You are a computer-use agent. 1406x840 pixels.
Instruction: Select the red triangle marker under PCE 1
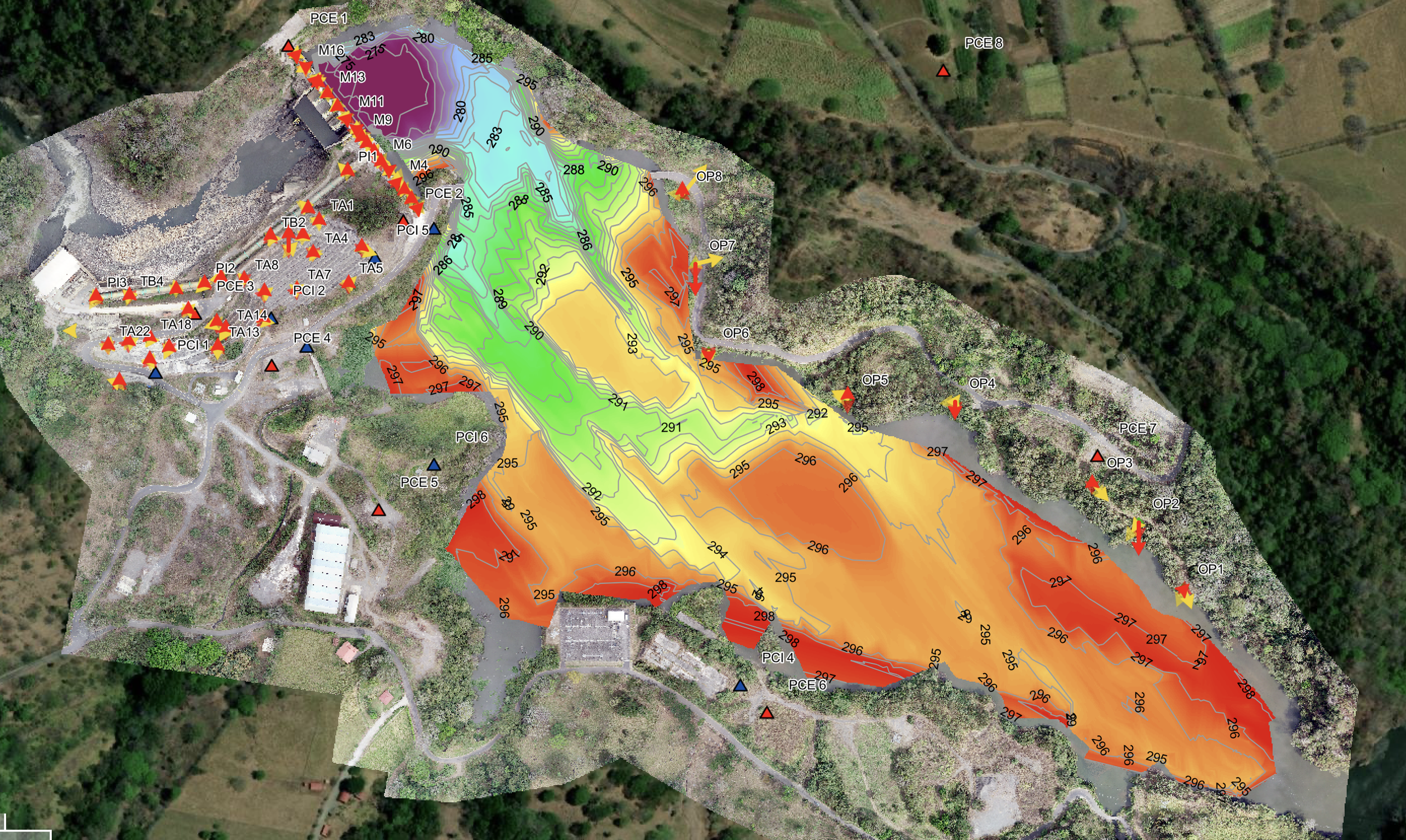[x=288, y=46]
